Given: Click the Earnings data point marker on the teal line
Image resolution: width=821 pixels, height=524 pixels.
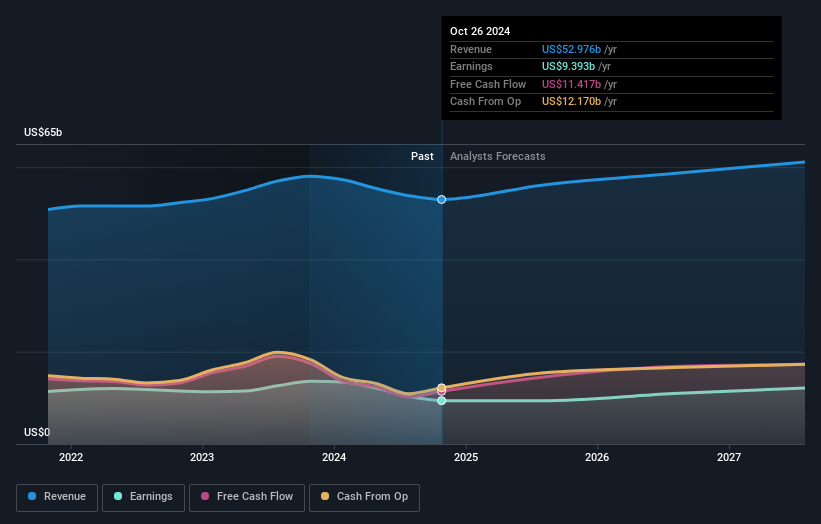Looking at the screenshot, I should point(442,400).
